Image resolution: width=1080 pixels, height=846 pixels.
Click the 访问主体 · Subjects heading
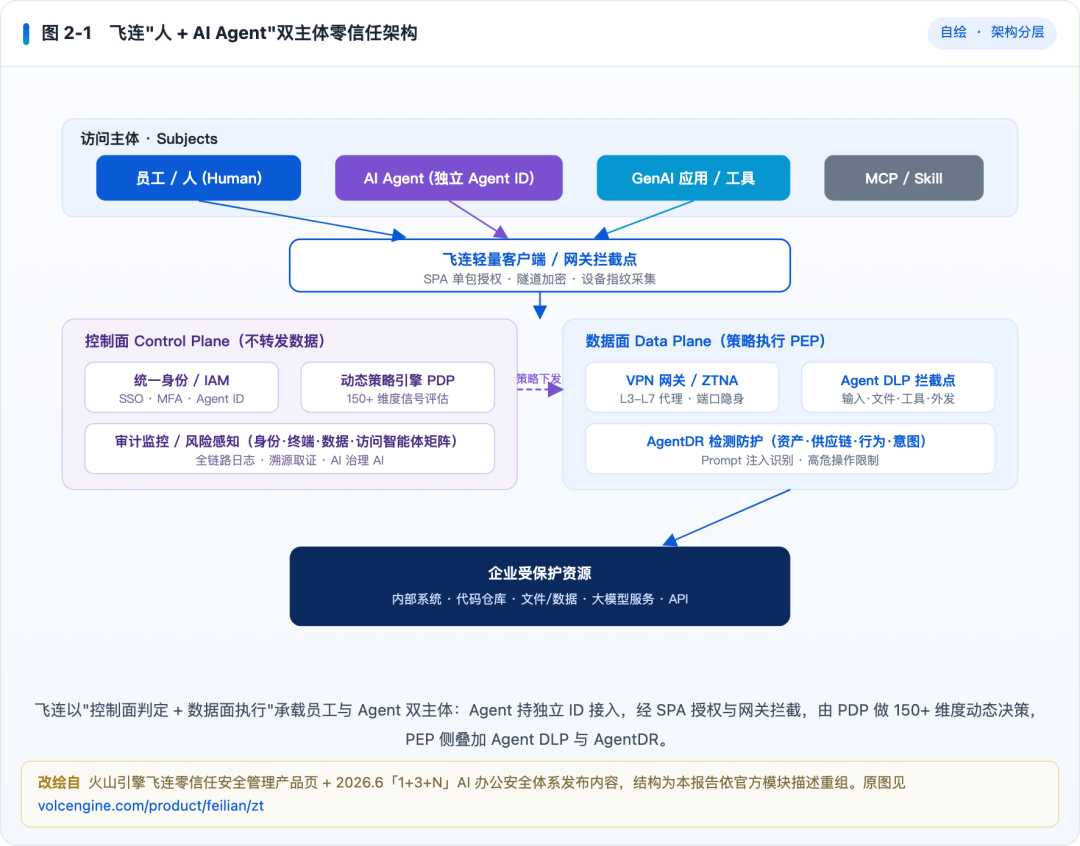pos(149,138)
